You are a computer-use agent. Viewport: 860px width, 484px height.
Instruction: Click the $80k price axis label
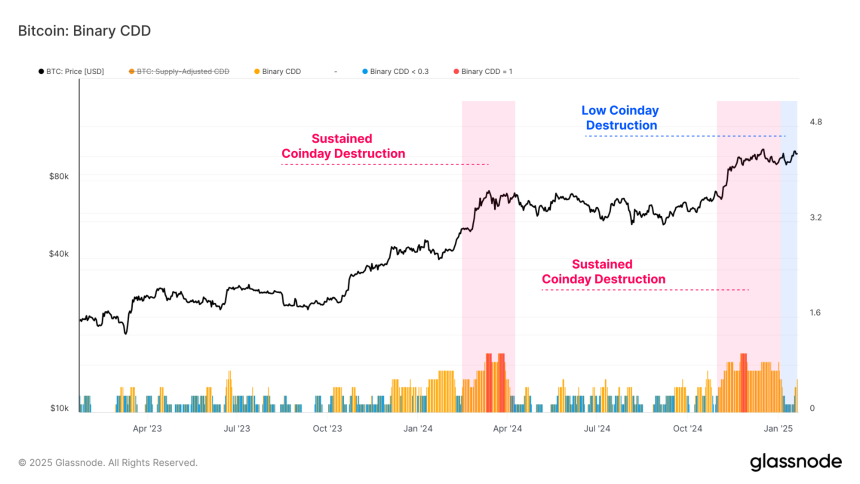pyautogui.click(x=59, y=176)
